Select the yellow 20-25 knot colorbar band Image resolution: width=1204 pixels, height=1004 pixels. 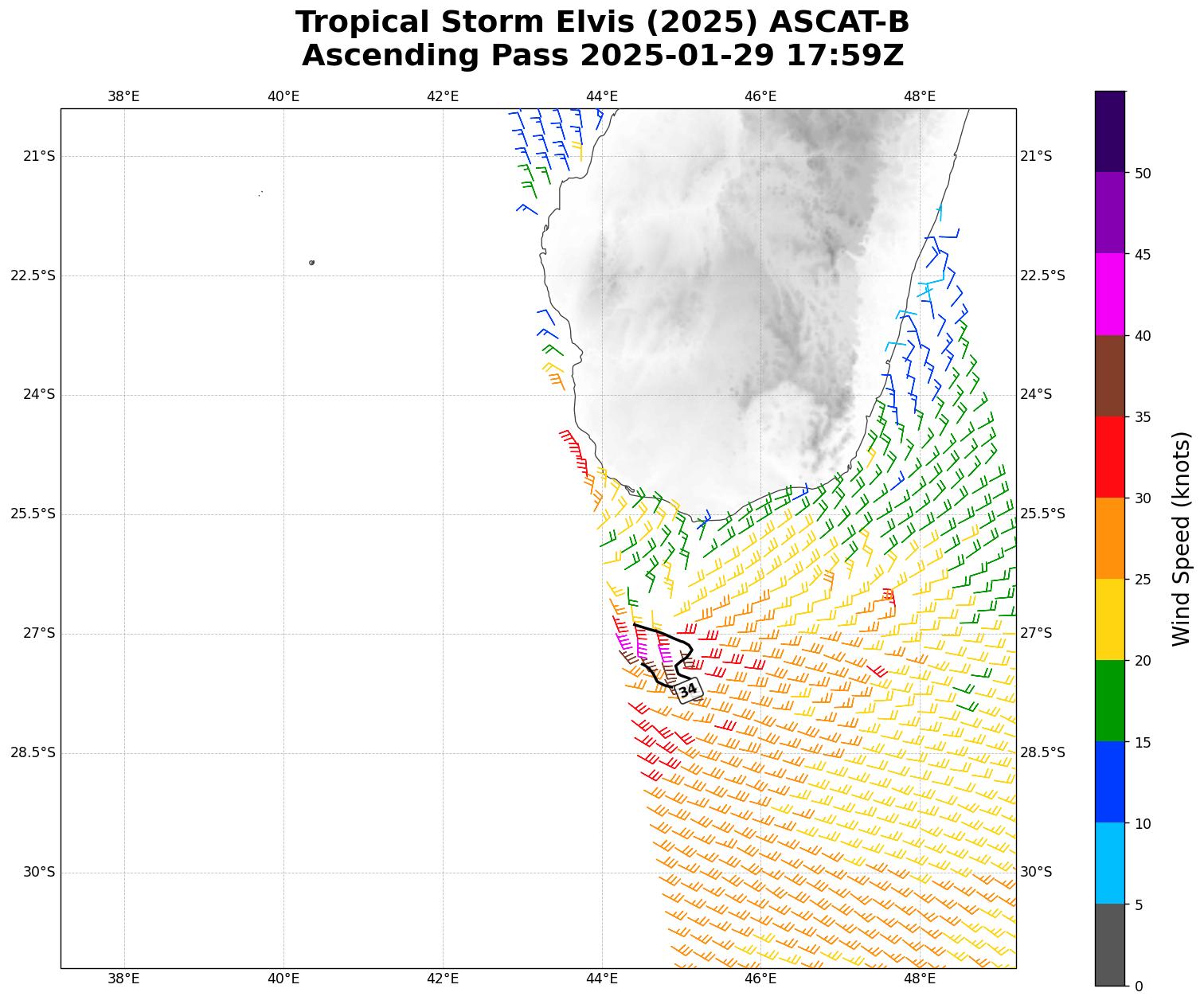click(x=1109, y=619)
